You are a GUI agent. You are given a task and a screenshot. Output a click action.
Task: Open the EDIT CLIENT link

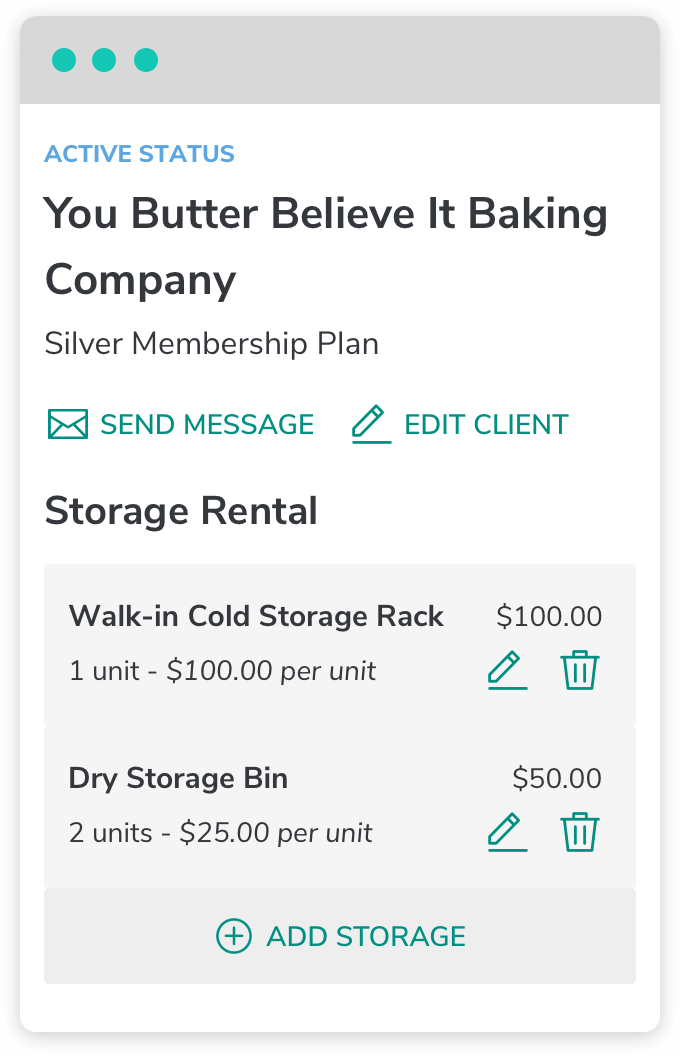click(x=486, y=425)
